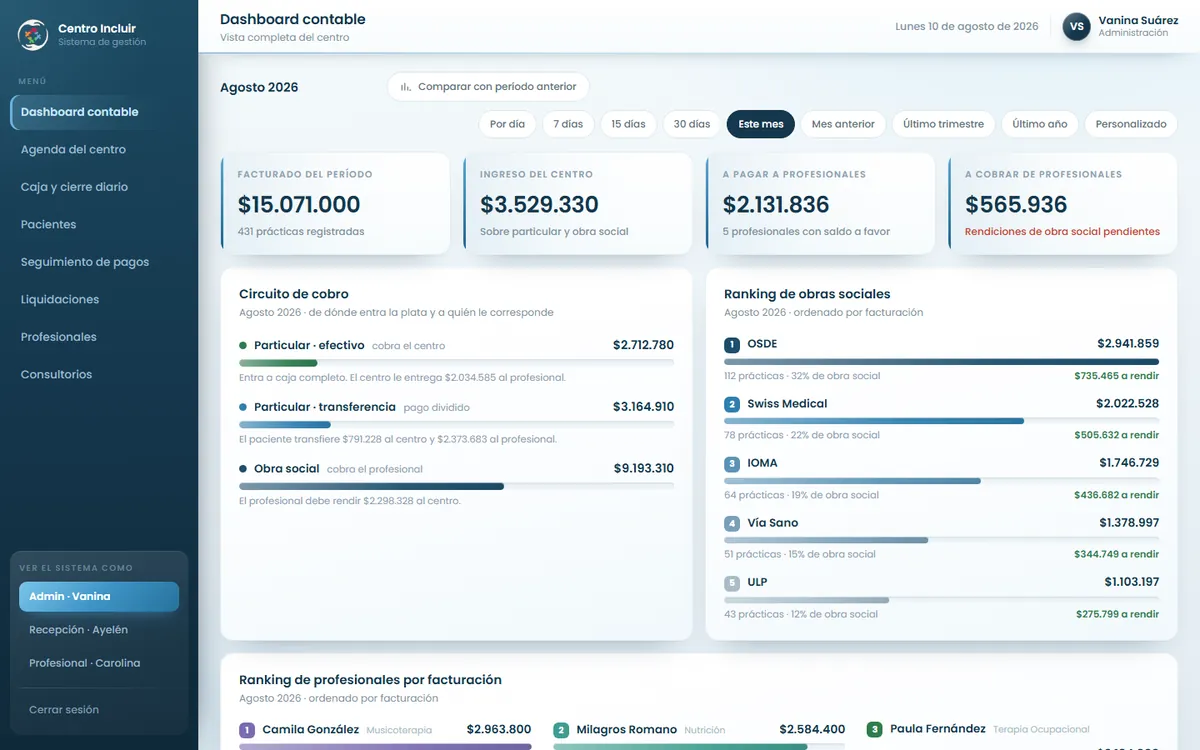Click the $2.712.780 efectivo amount
Image resolution: width=1200 pixels, height=750 pixels.
(x=643, y=345)
